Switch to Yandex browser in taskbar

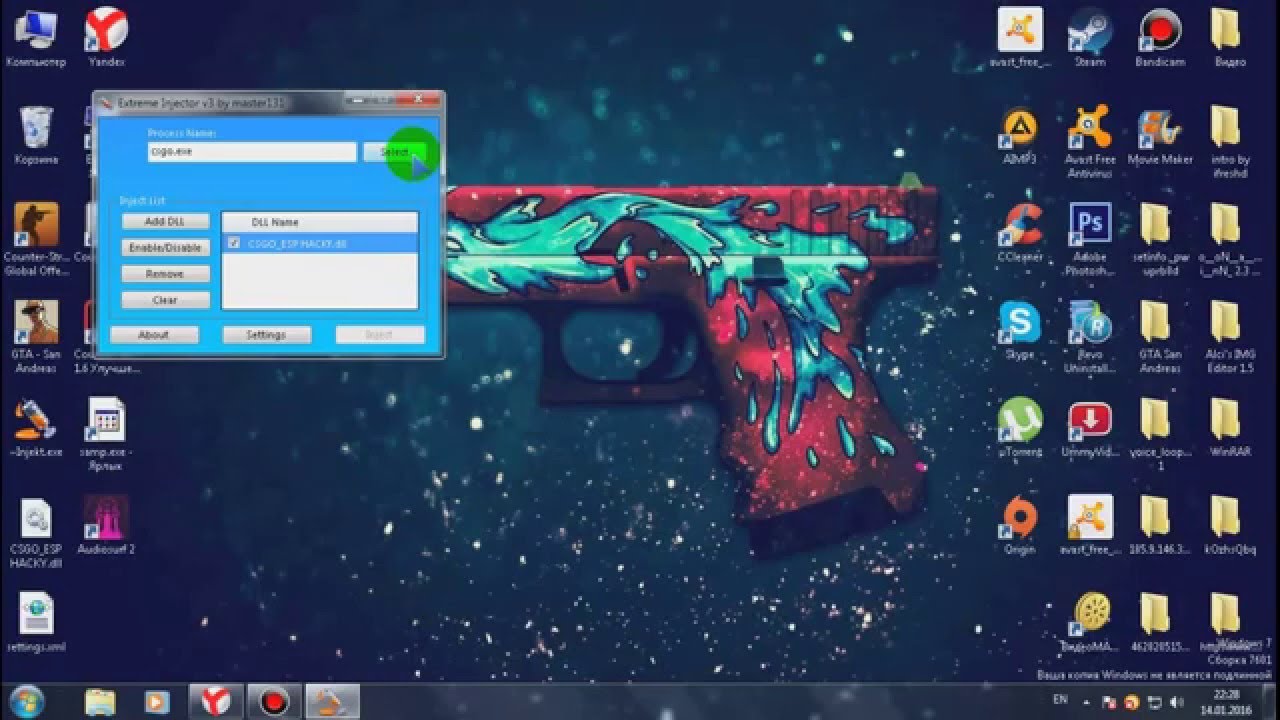coord(217,701)
